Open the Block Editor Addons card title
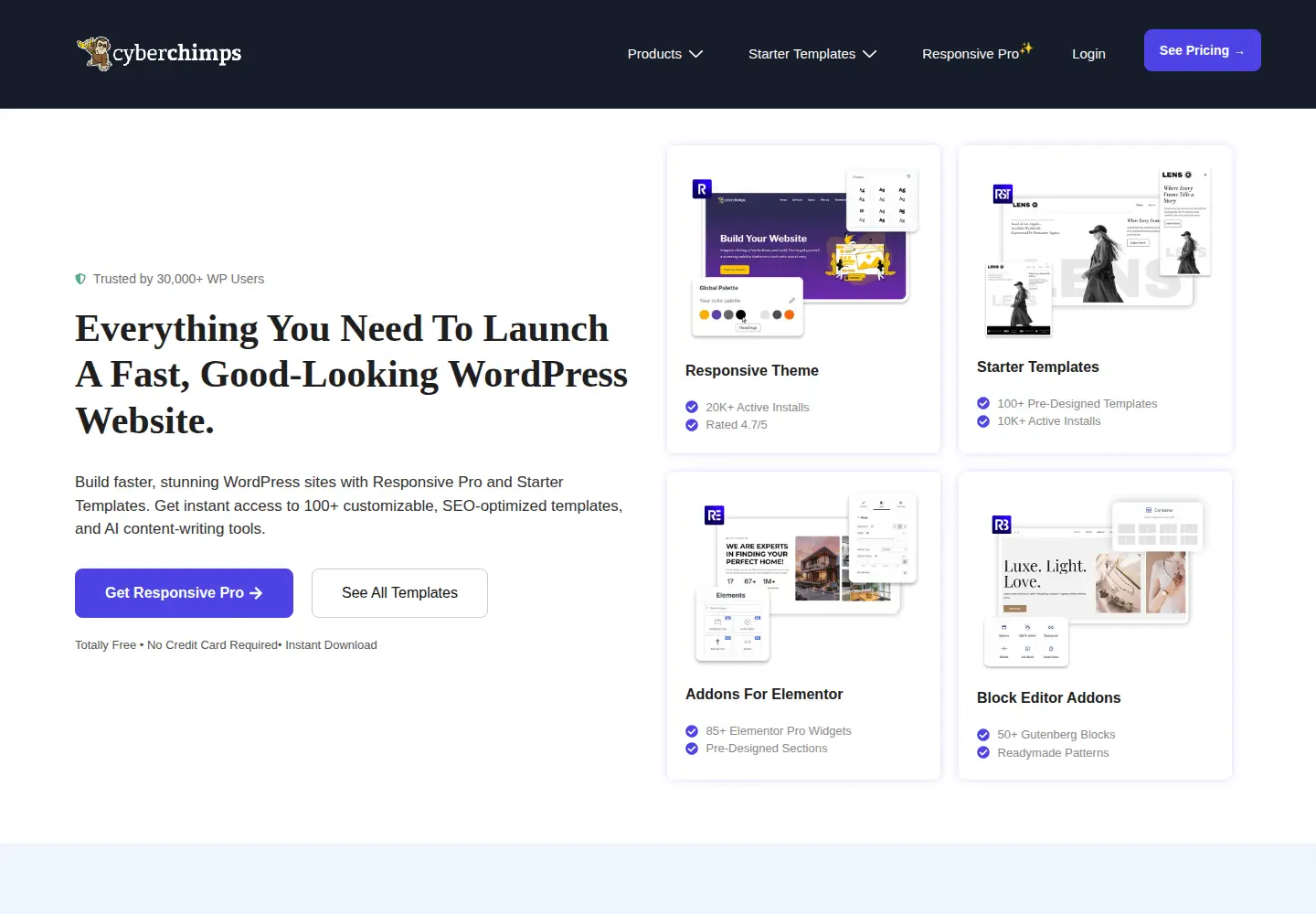 (x=1049, y=697)
